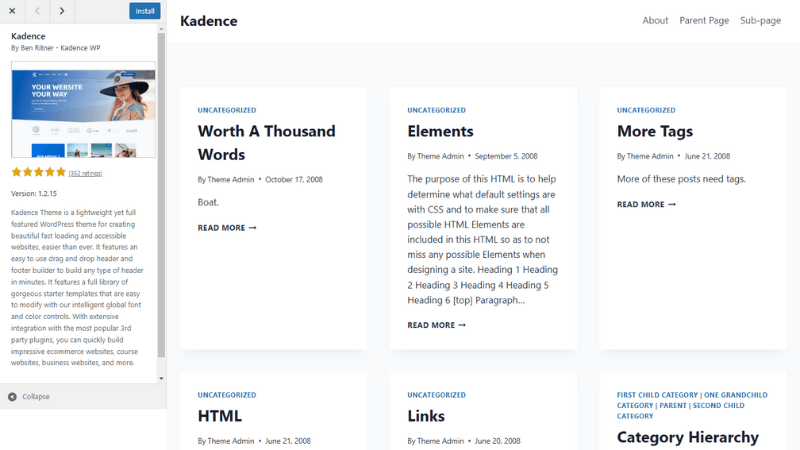Open First Child Category link
Viewport: 800px width, 450px height.
coord(657,395)
